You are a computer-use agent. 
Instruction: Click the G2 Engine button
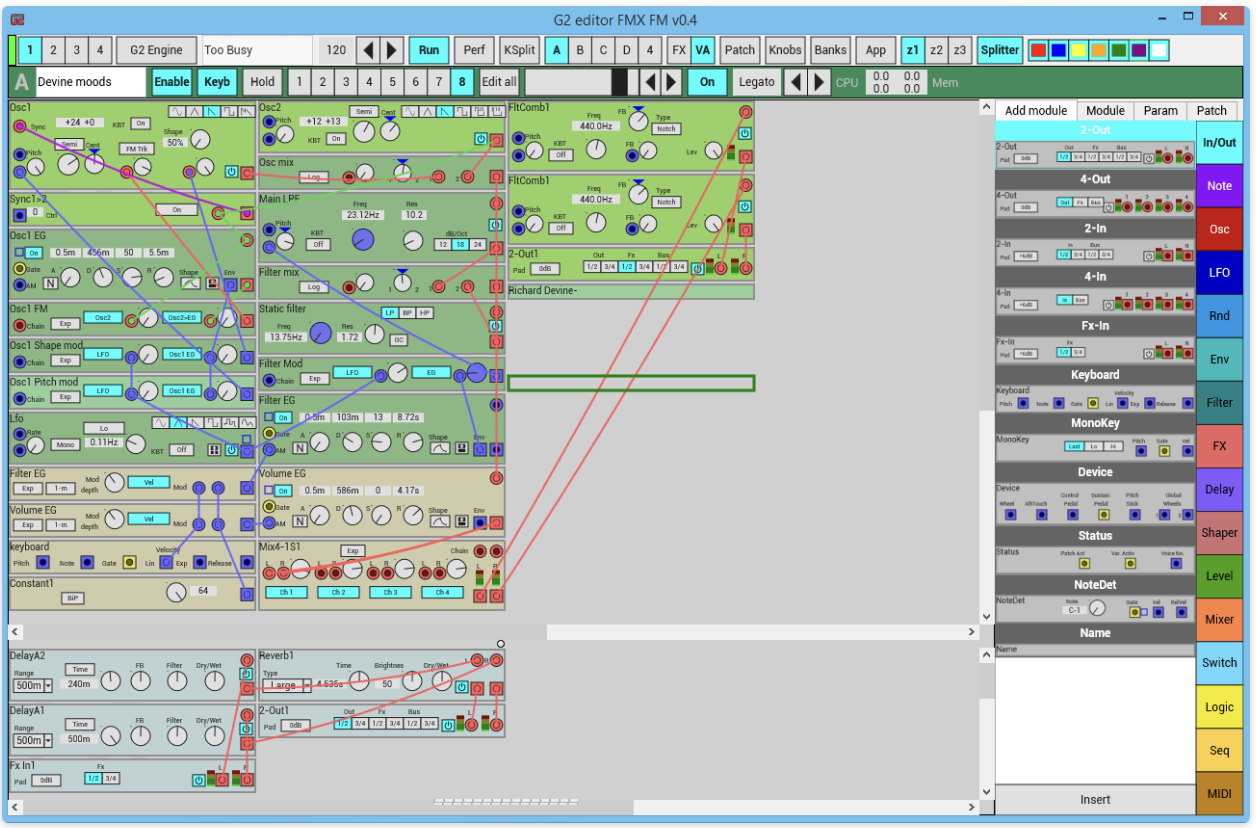157,50
